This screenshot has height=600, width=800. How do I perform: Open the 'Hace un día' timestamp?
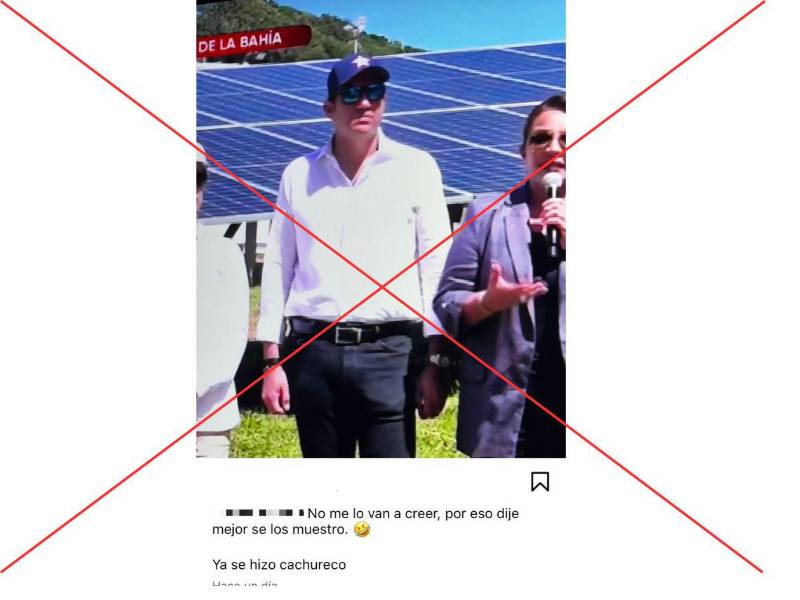pyautogui.click(x=245, y=586)
